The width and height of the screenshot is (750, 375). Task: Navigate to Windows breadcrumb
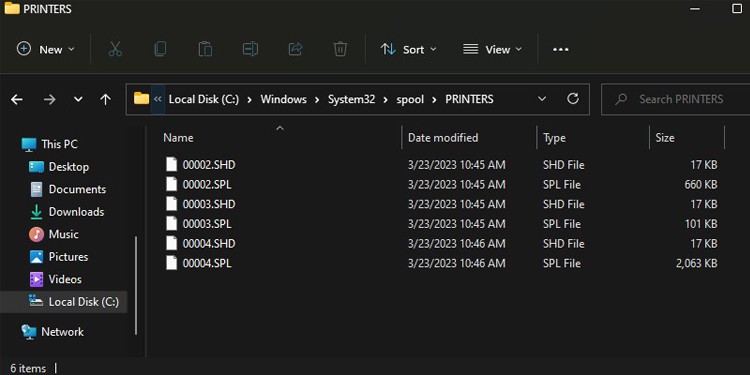[x=284, y=99]
